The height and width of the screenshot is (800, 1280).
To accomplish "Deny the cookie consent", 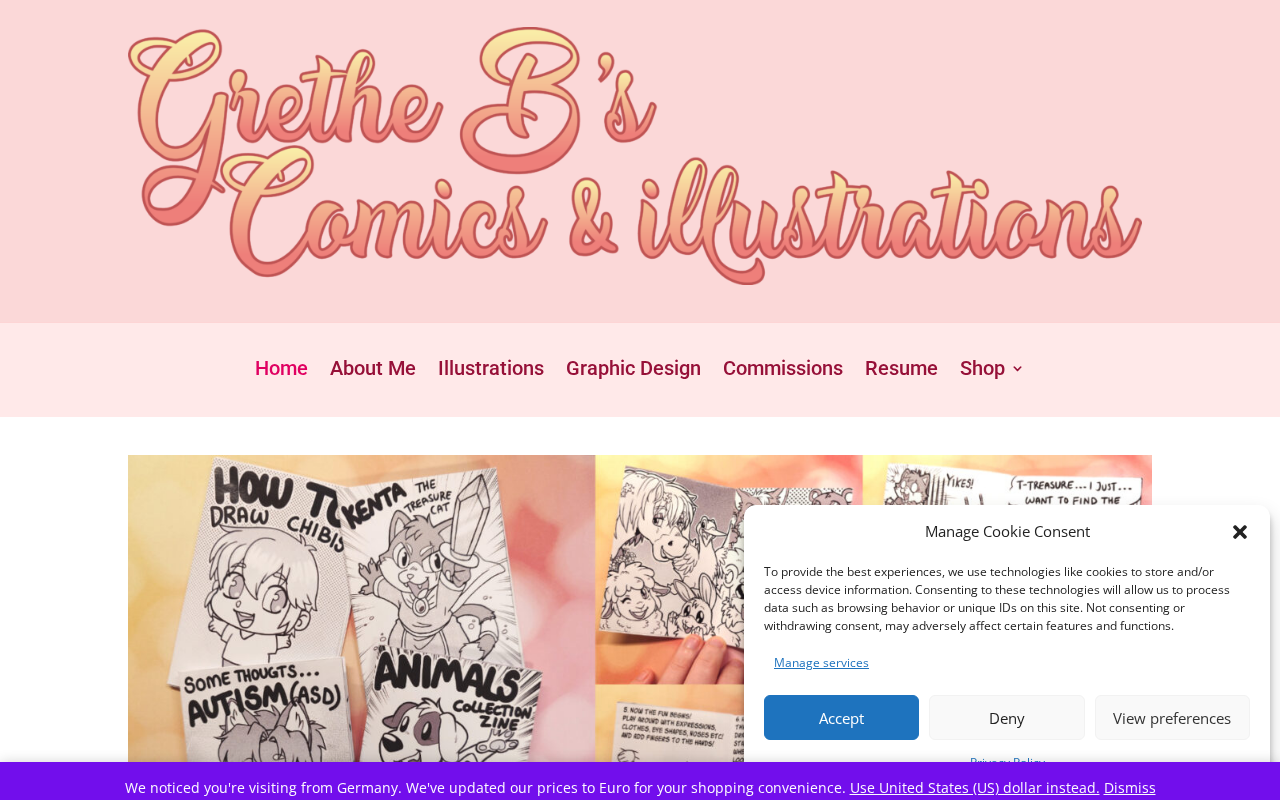I will [1007, 718].
